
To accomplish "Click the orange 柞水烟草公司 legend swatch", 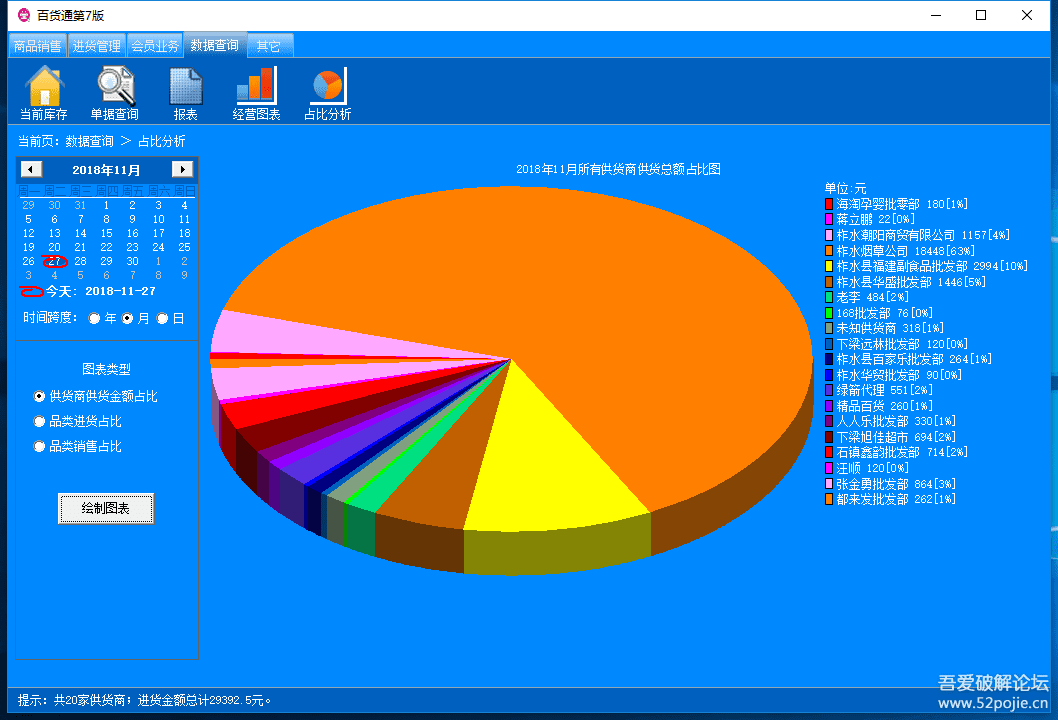I will 829,251.
